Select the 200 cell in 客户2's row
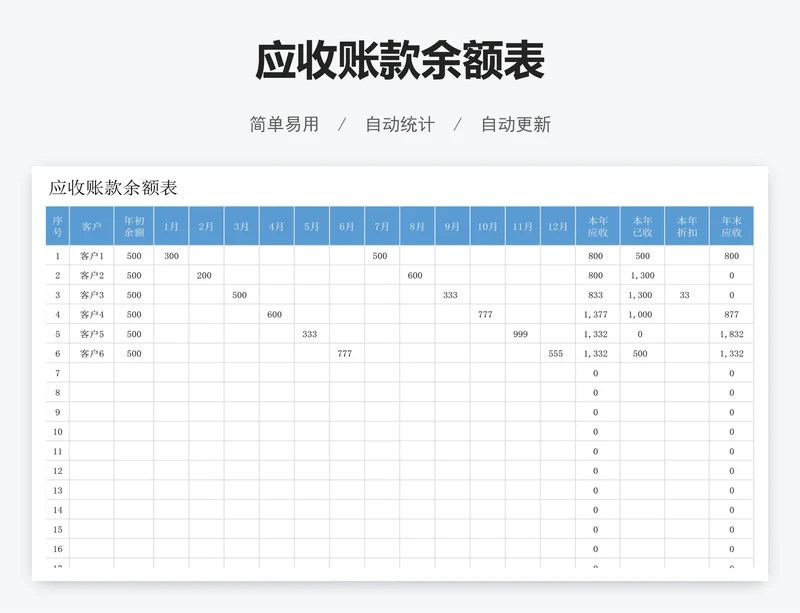800x613 pixels. pyautogui.click(x=206, y=276)
